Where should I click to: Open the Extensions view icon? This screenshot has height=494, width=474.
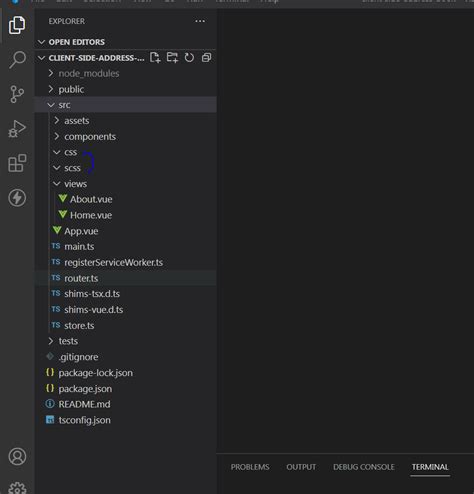(x=17, y=163)
